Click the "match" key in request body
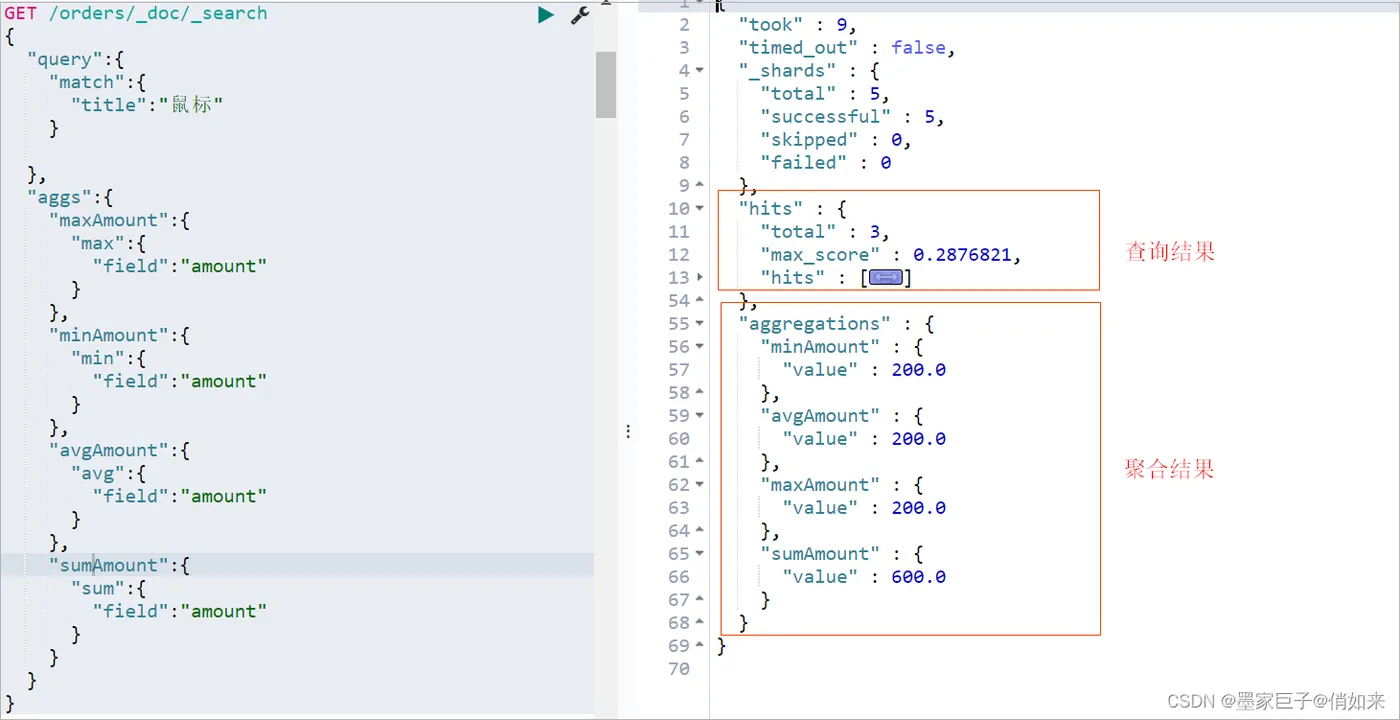This screenshot has width=1400, height=720. [x=87, y=82]
